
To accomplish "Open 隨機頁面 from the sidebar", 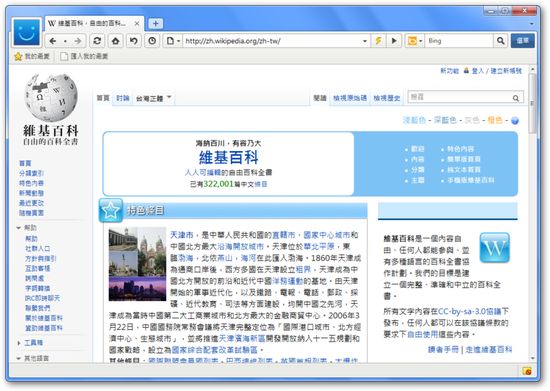I will (x=32, y=213).
